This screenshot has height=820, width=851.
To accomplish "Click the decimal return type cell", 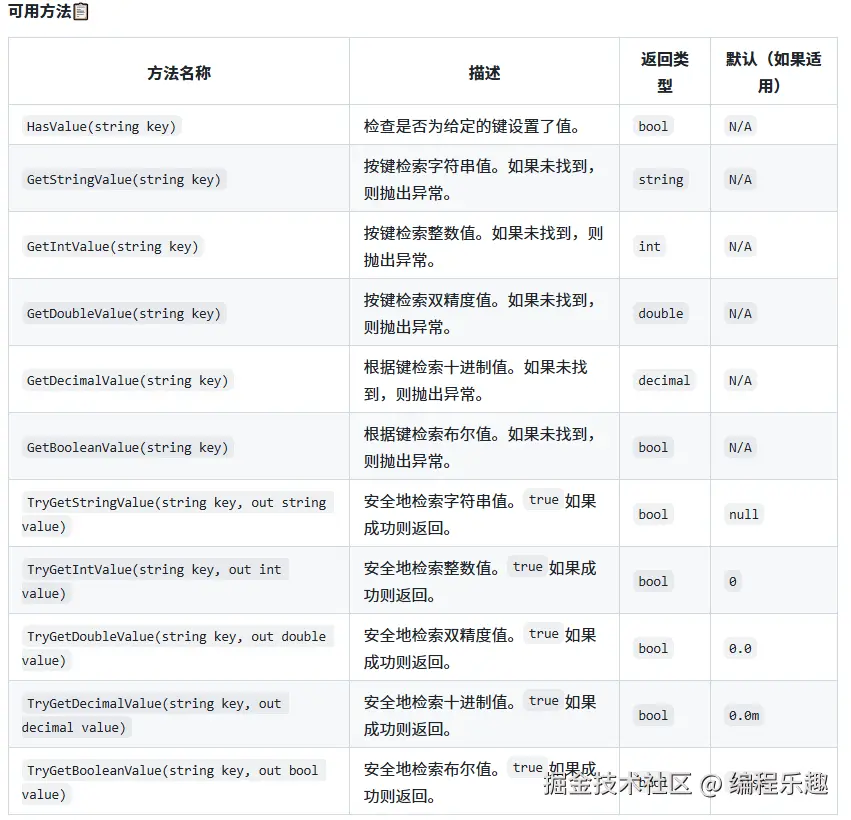I will [664, 380].
